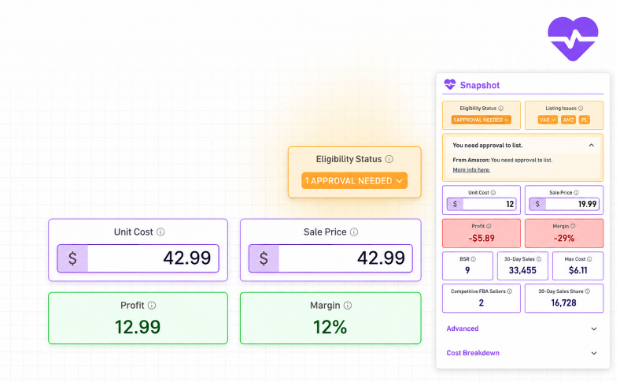617x382 pixels.
Task: Click the large Unit Cost 42.99 field
Action: (x=138, y=258)
